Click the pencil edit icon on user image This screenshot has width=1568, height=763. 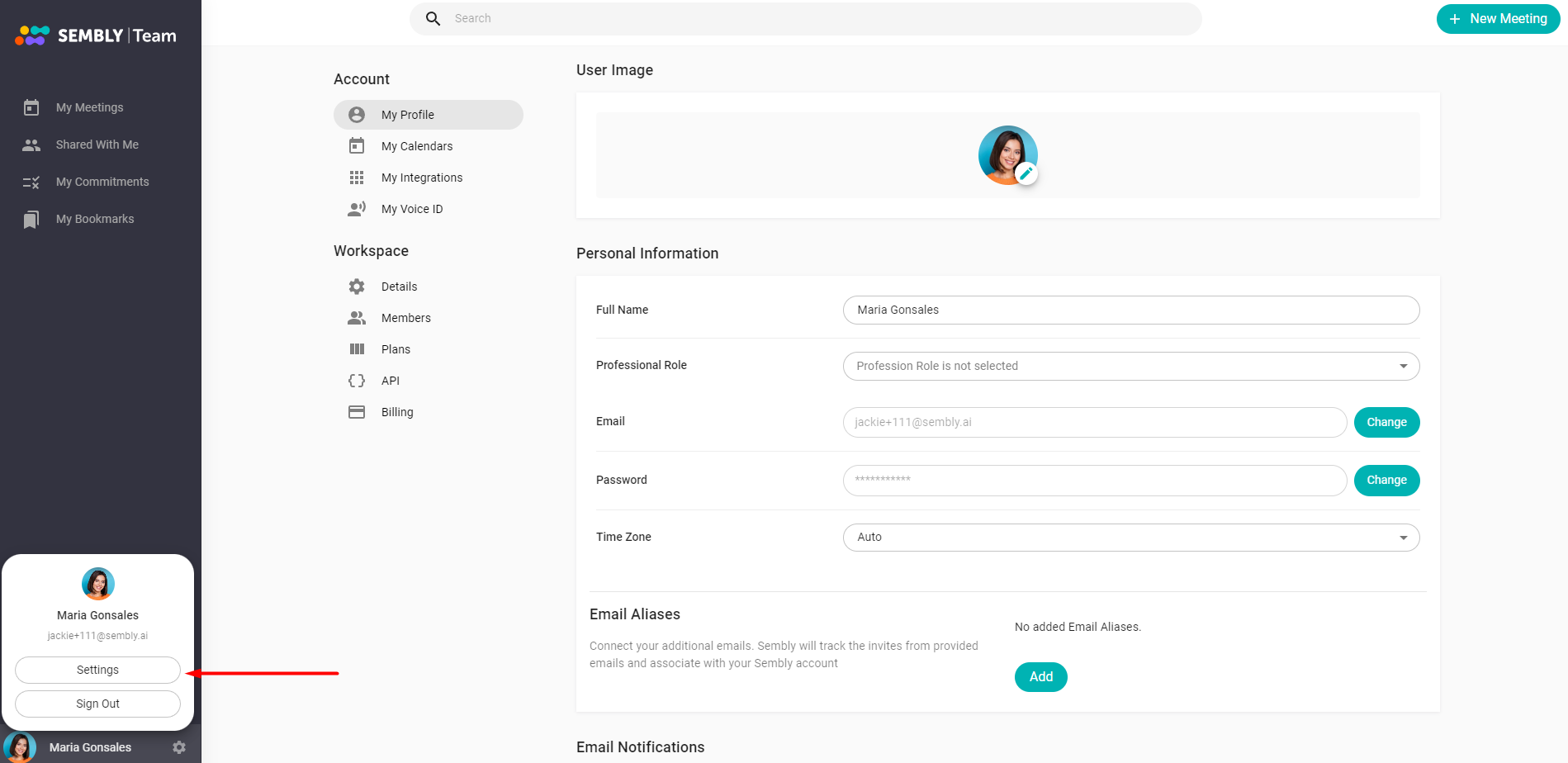[1026, 173]
